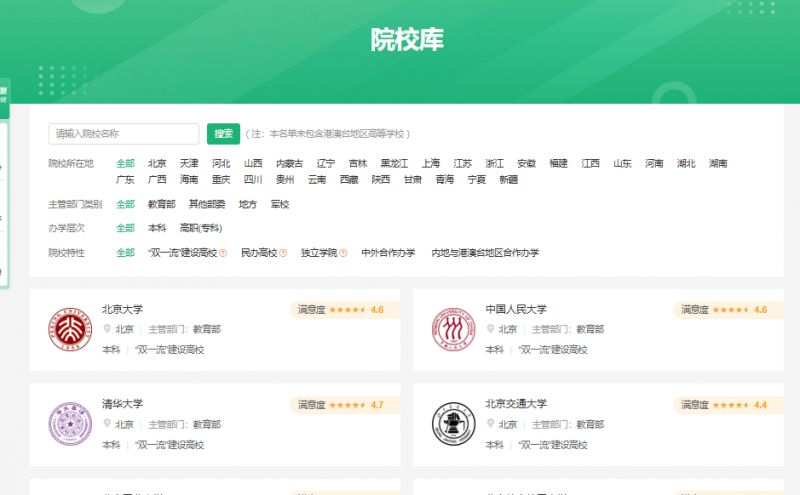Select 广东 province filter
The height and width of the screenshot is (495, 800).
pos(125,180)
